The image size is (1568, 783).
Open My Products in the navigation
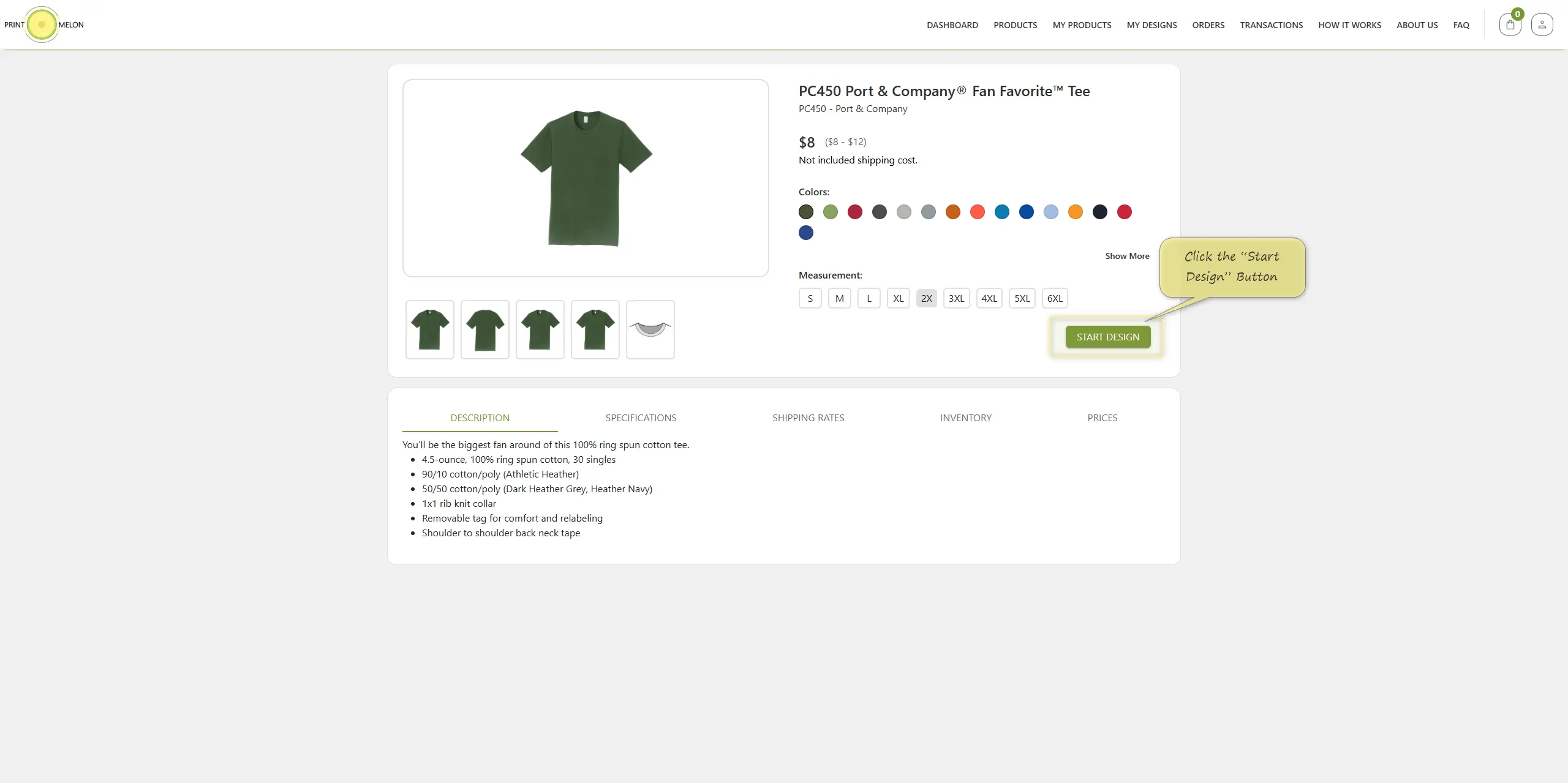pyautogui.click(x=1082, y=25)
